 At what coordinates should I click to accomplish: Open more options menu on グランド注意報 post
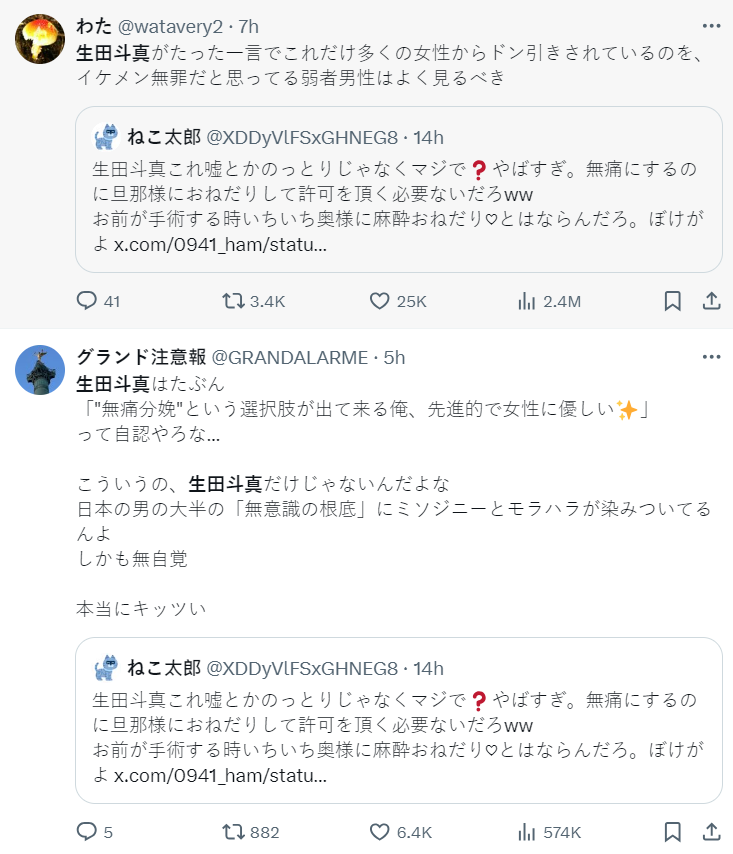[x=711, y=357]
